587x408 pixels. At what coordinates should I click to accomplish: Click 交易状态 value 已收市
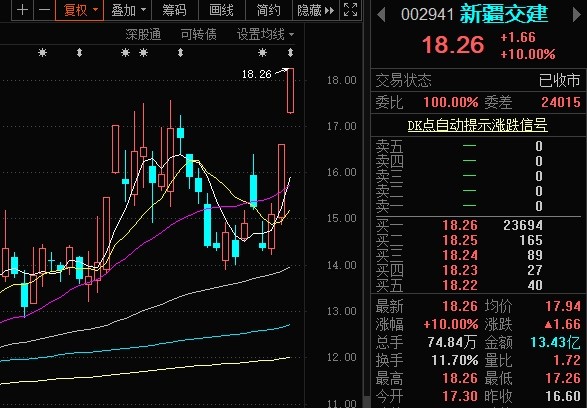[559, 80]
